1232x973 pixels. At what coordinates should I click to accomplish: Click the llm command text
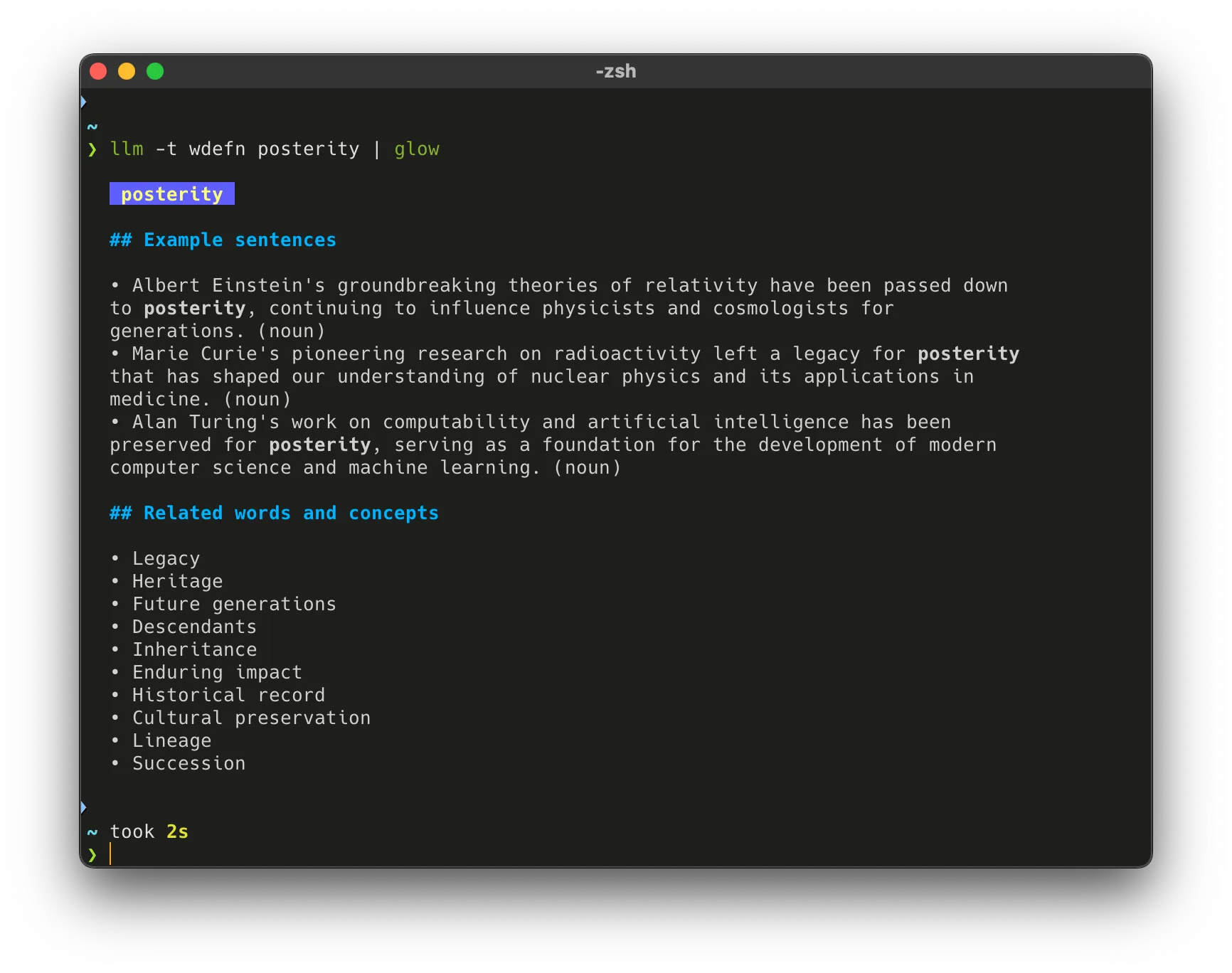point(127,149)
